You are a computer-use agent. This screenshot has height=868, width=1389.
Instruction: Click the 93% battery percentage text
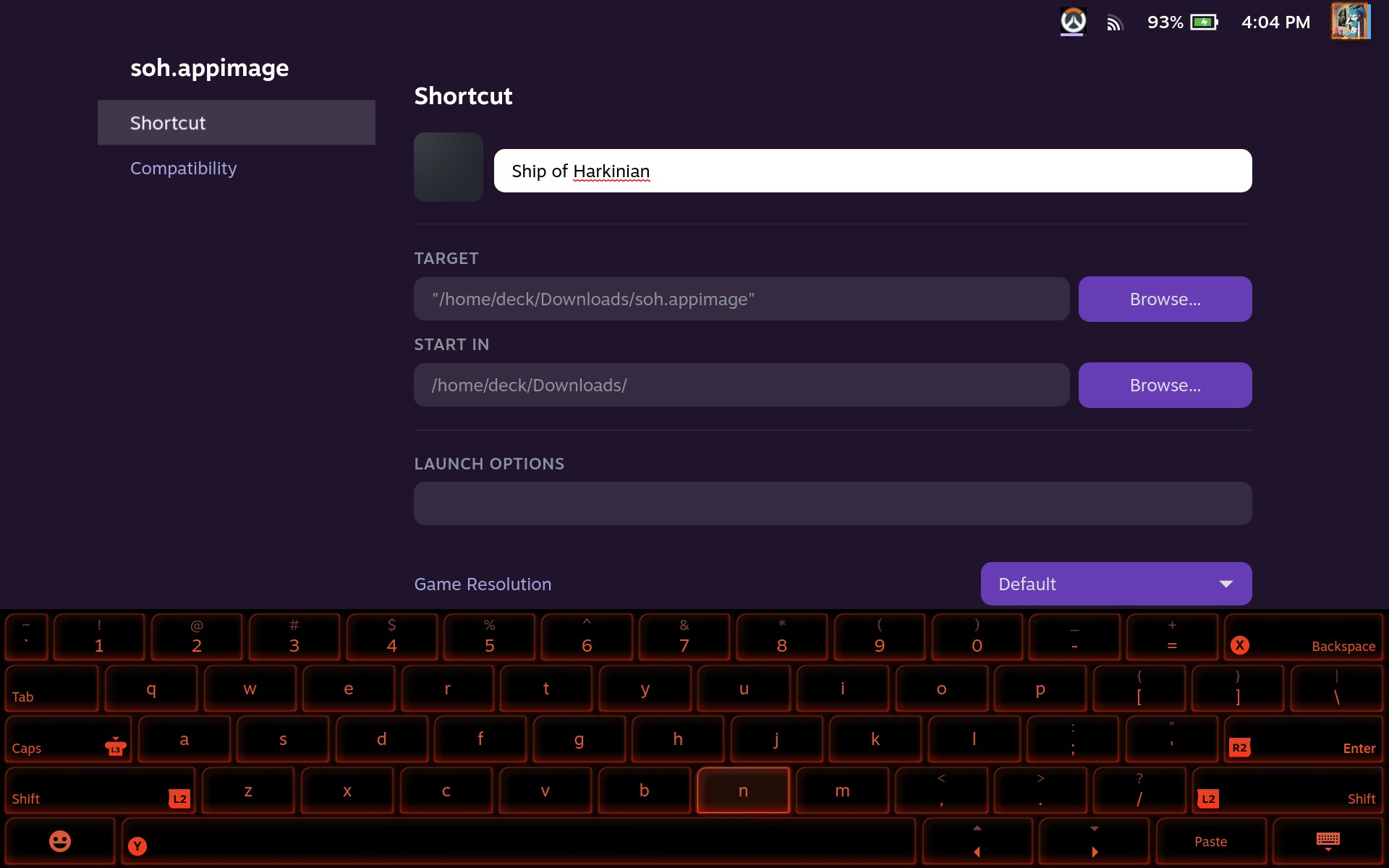[x=1165, y=22]
